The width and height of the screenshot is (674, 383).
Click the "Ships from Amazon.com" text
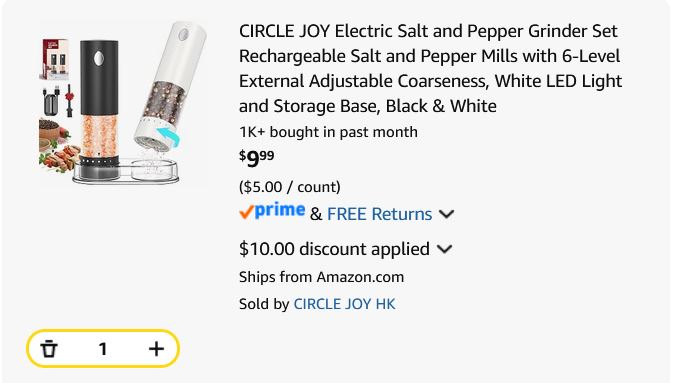click(321, 277)
